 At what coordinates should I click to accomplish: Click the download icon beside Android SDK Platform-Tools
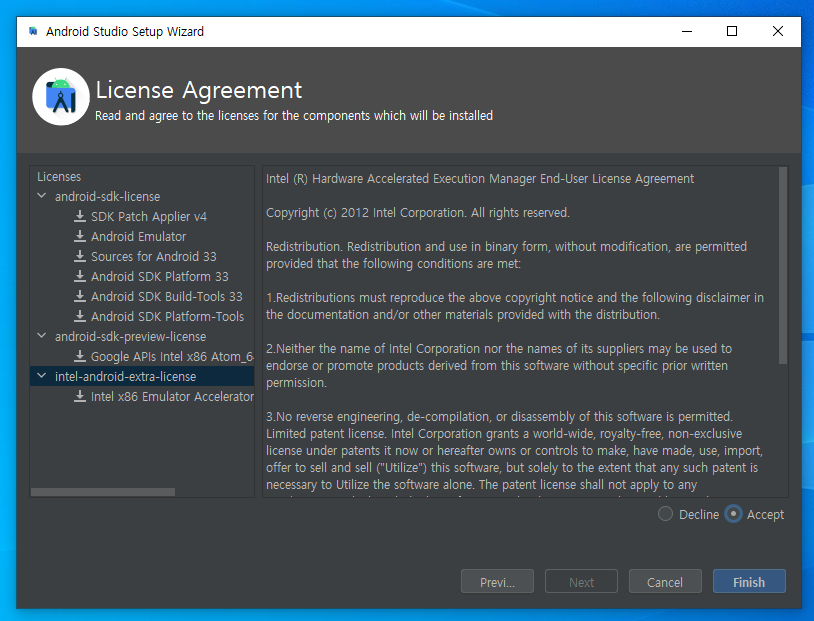pyautogui.click(x=79, y=316)
